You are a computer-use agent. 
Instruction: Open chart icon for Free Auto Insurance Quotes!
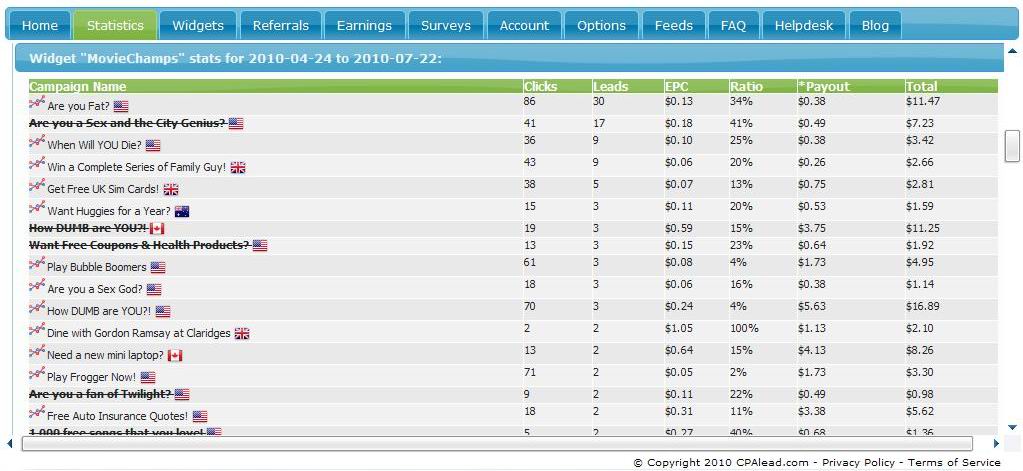[37, 413]
